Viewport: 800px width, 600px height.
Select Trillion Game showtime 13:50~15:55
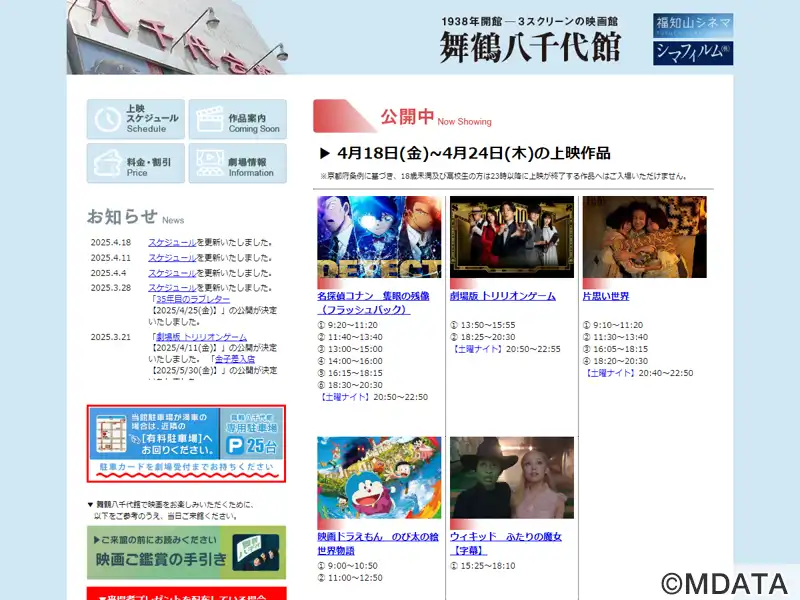pyautogui.click(x=483, y=325)
